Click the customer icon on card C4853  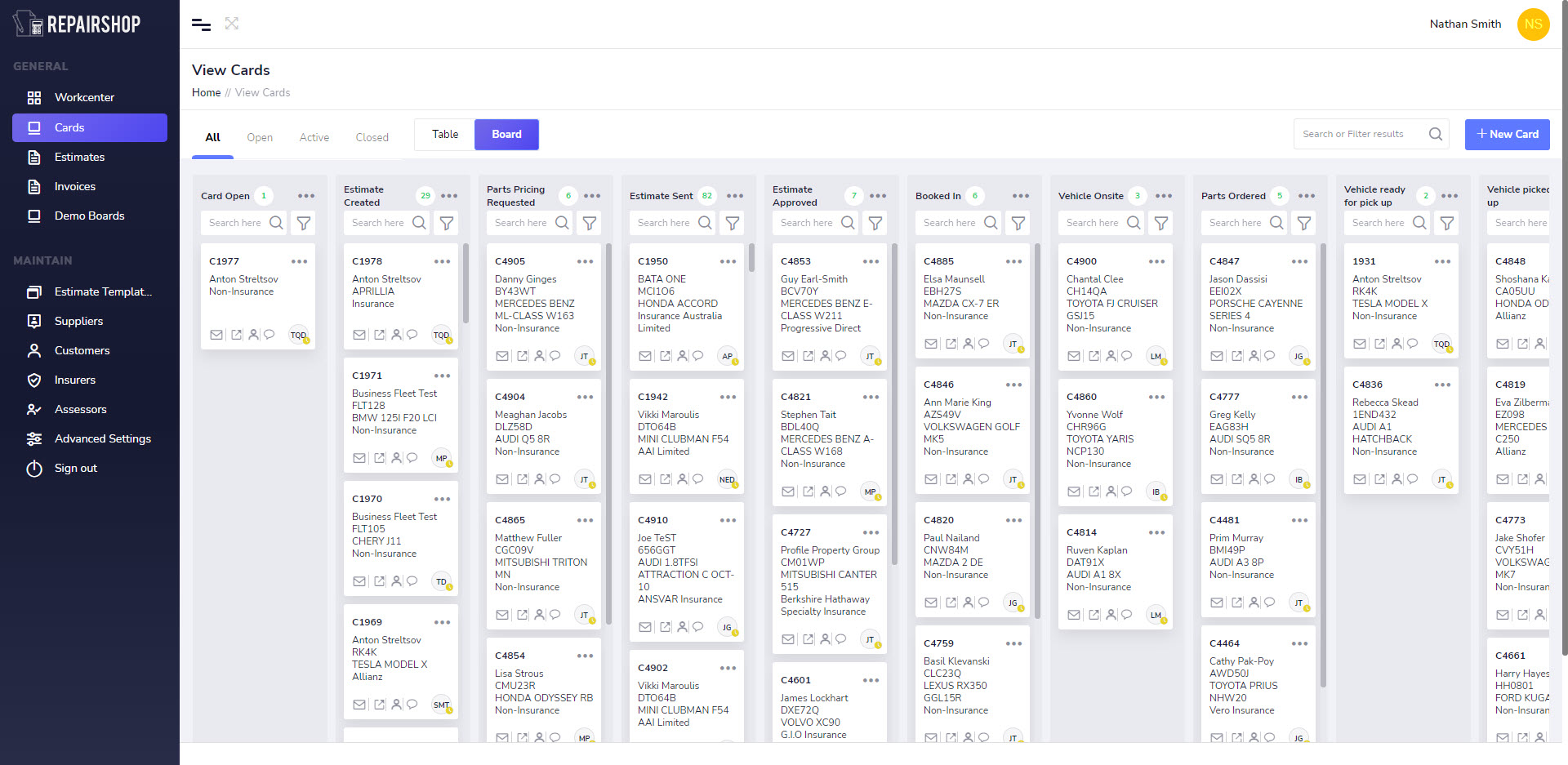click(x=826, y=356)
